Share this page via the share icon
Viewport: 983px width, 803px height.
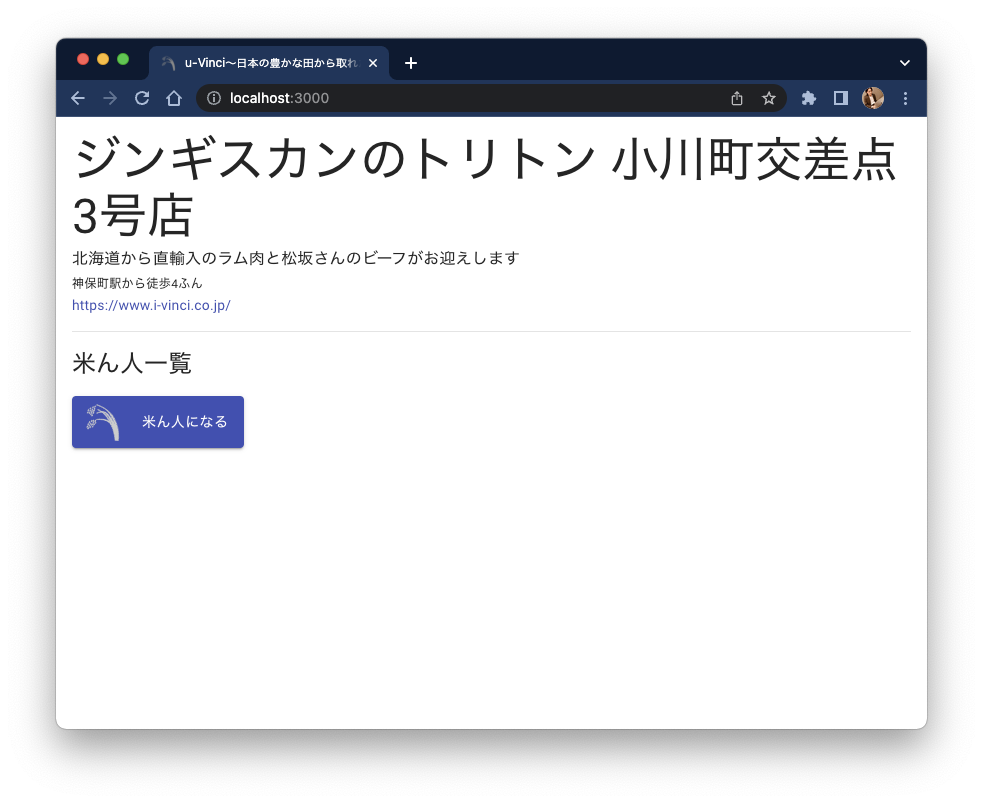click(737, 98)
